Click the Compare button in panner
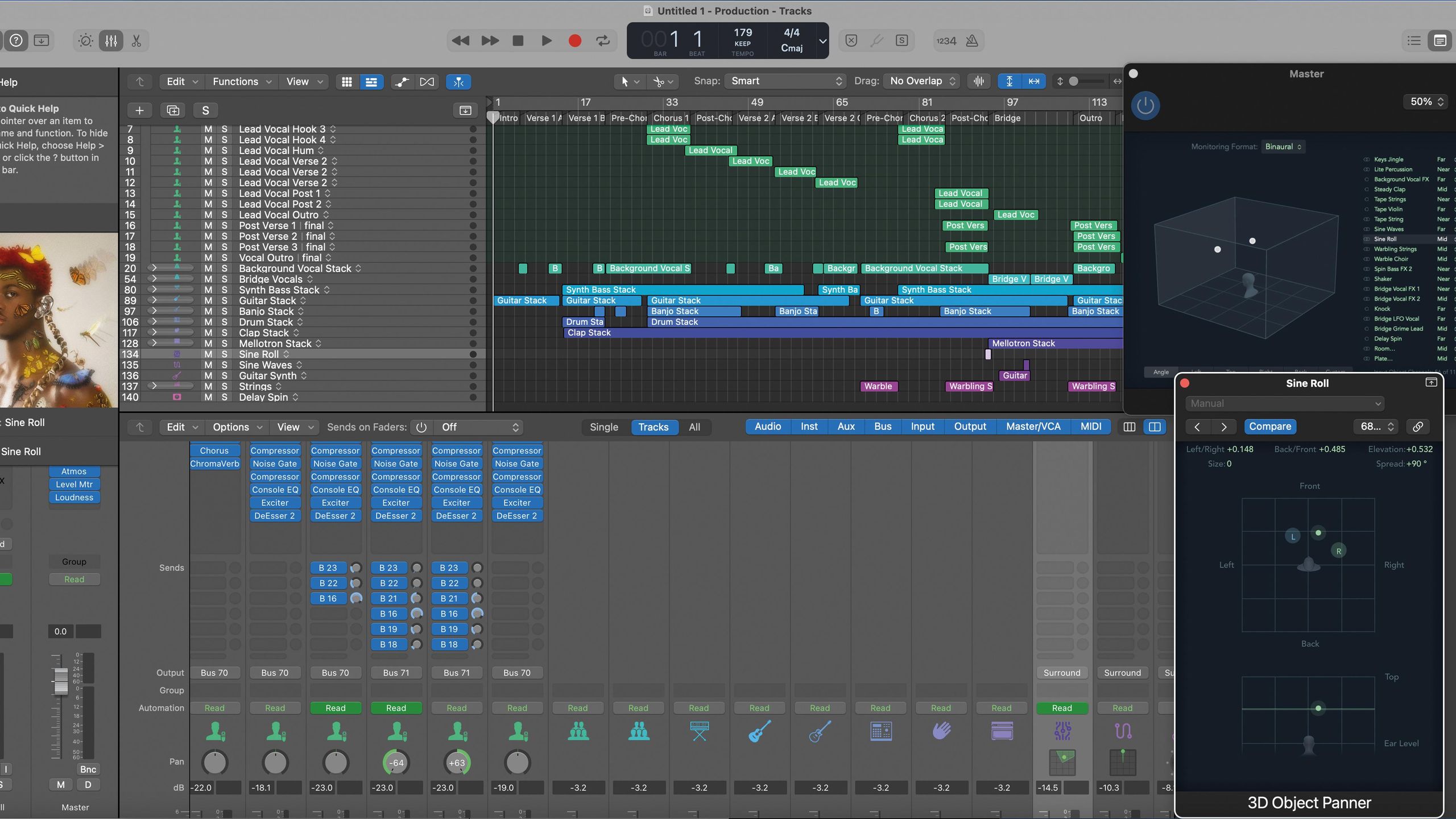 coord(1269,427)
